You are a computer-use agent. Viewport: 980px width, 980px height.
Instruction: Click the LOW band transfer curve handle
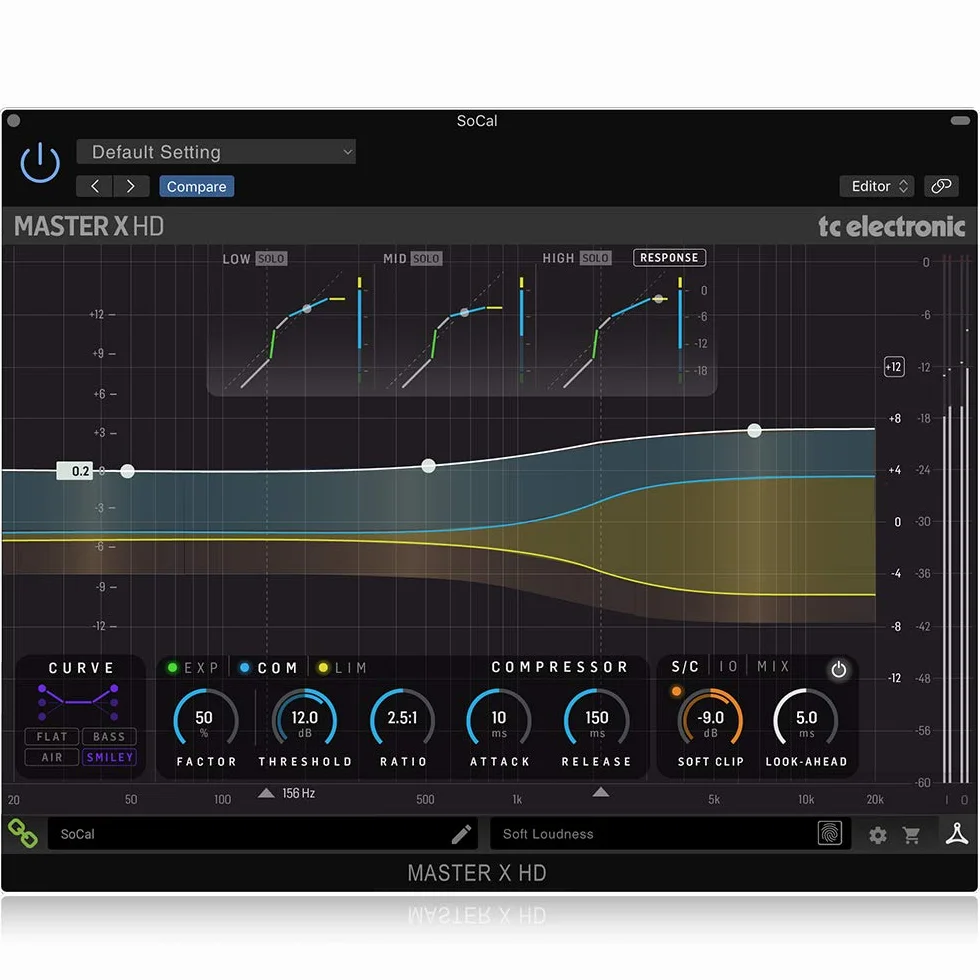[x=307, y=309]
